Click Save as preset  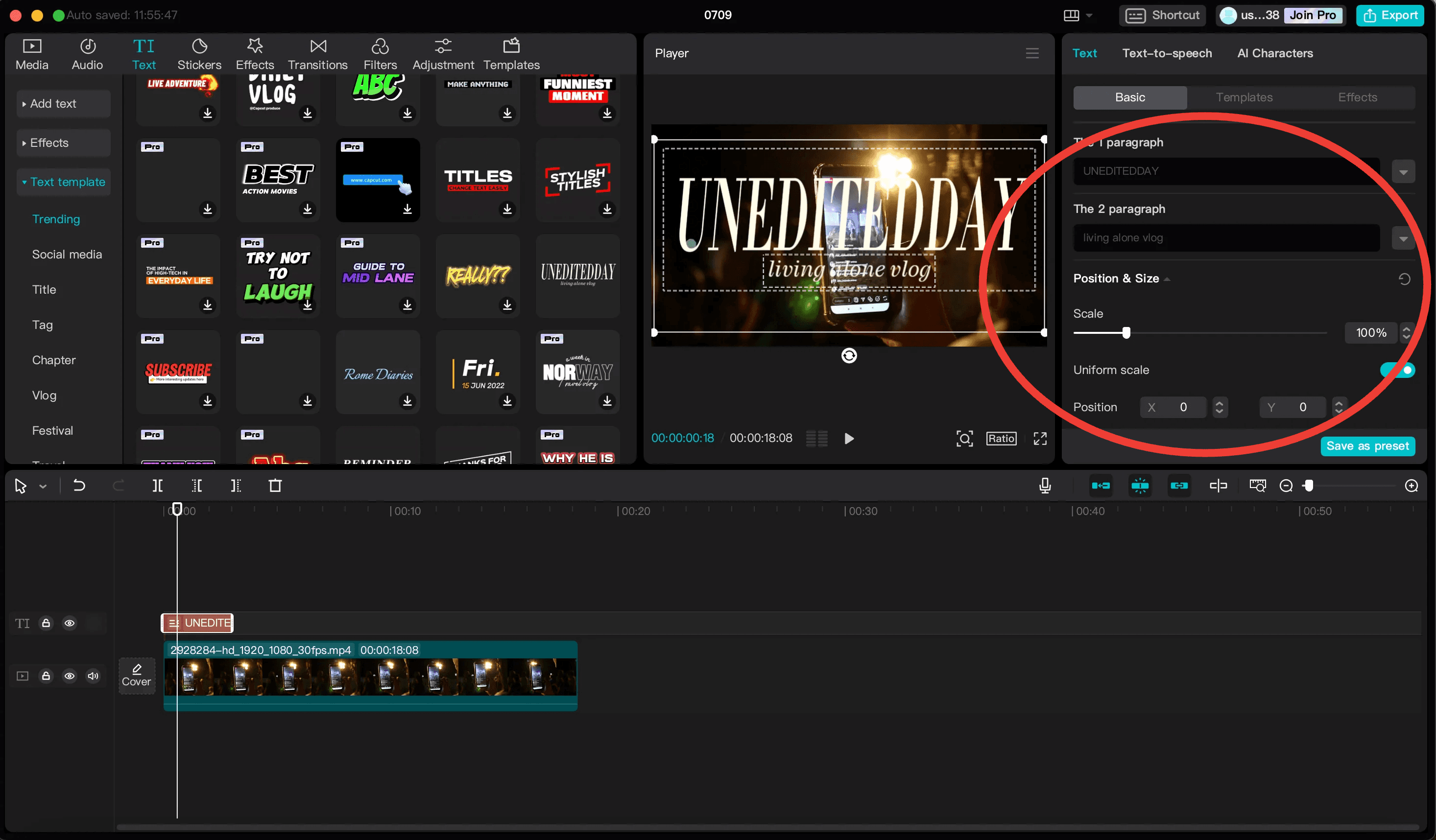point(1367,446)
